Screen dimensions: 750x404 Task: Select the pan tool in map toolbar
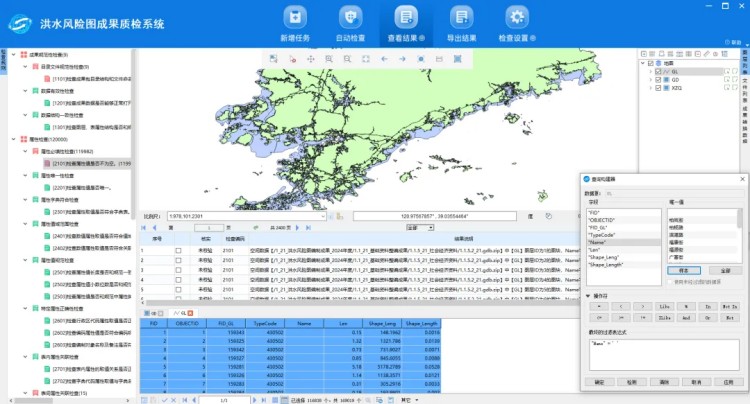(x=309, y=60)
